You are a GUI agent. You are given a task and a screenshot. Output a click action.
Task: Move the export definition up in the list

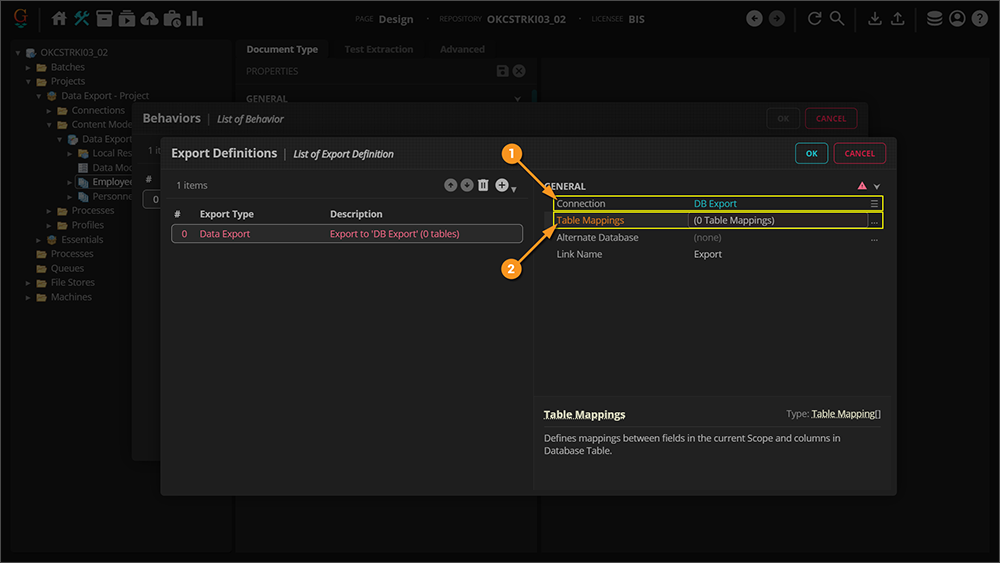(x=451, y=186)
